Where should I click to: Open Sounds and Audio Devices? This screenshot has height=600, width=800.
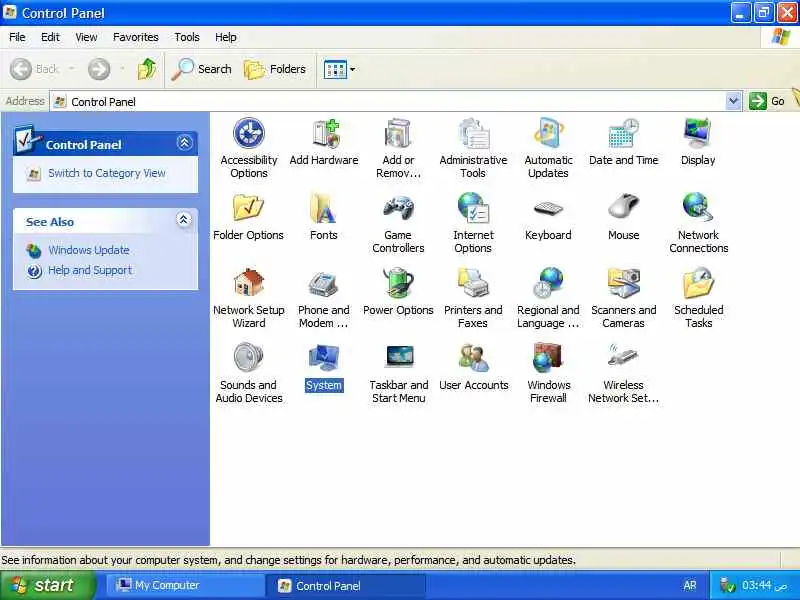tap(248, 373)
